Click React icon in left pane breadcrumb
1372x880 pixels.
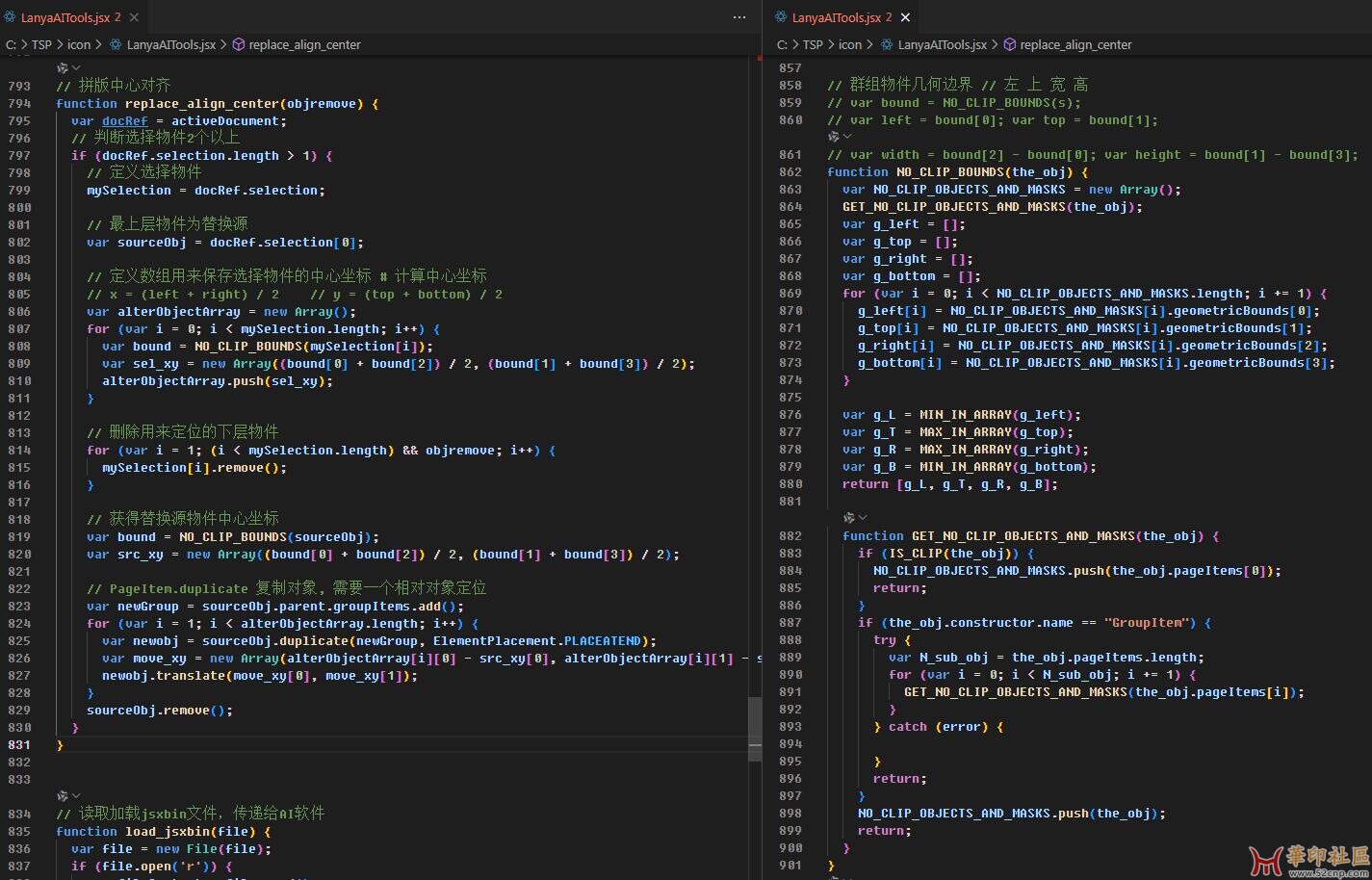[x=116, y=44]
